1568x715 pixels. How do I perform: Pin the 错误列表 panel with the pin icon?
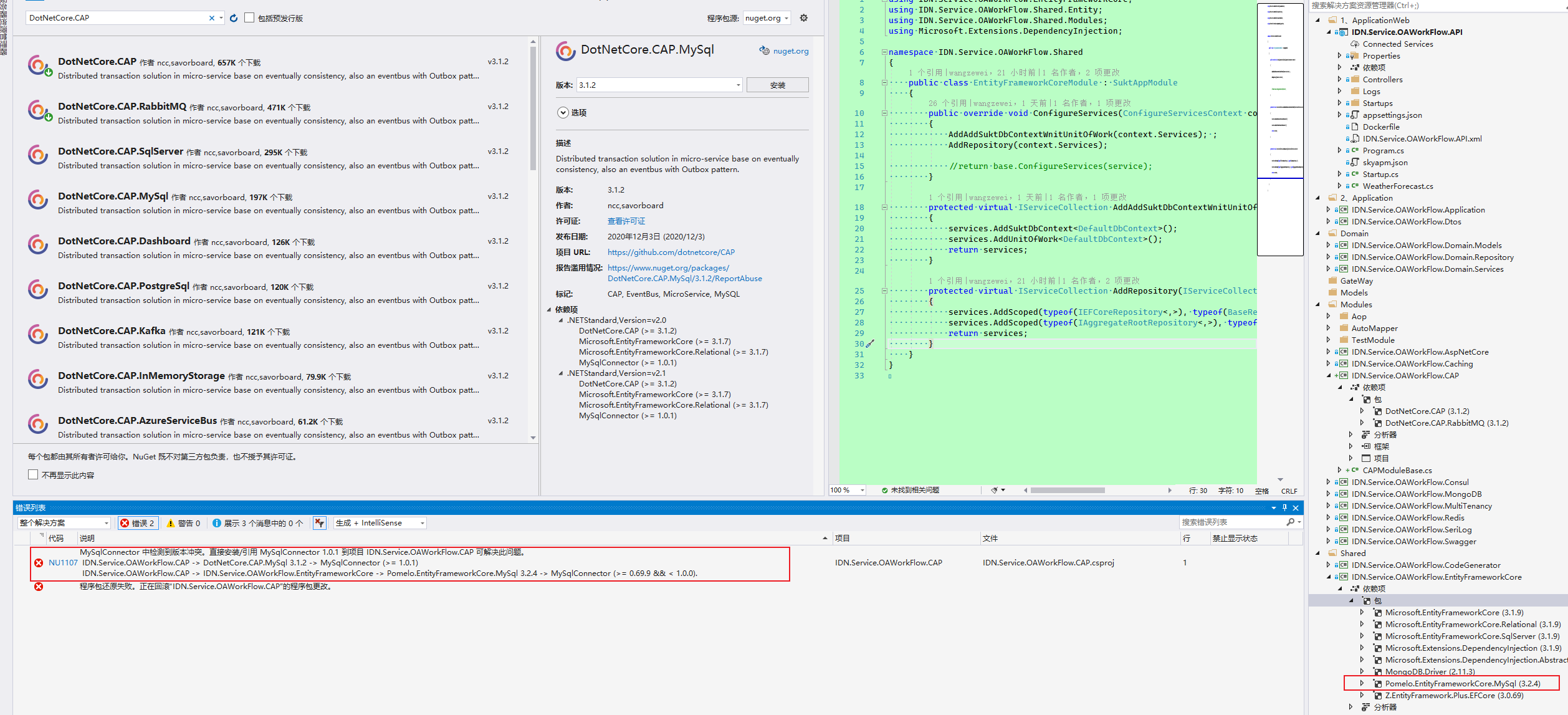click(1284, 507)
